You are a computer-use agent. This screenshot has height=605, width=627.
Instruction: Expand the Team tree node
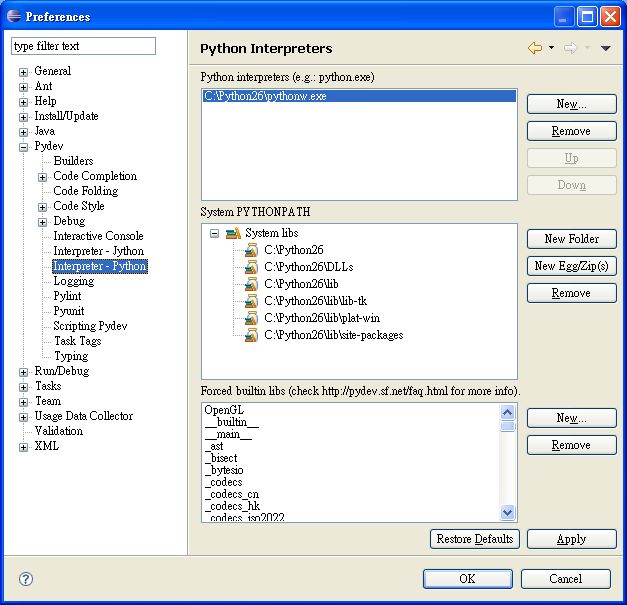pos(23,402)
